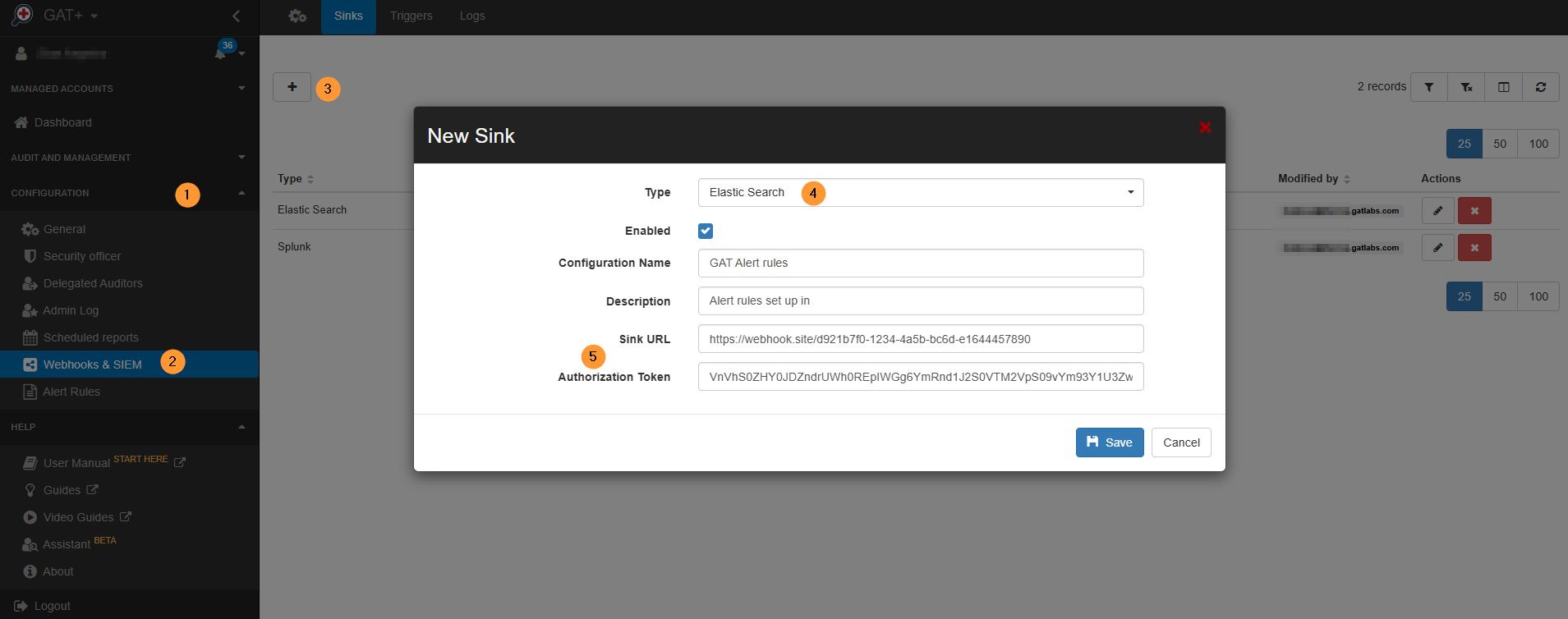Open Video Guides link
The image size is (1568, 619).
point(77,517)
